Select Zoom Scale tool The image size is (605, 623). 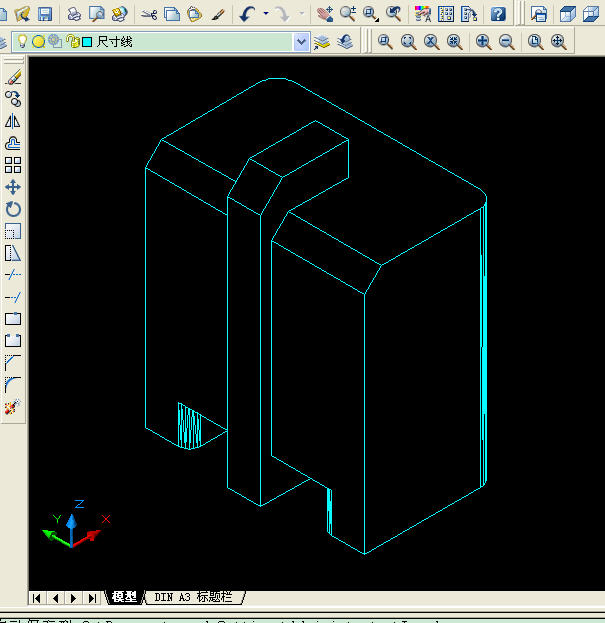point(431,42)
